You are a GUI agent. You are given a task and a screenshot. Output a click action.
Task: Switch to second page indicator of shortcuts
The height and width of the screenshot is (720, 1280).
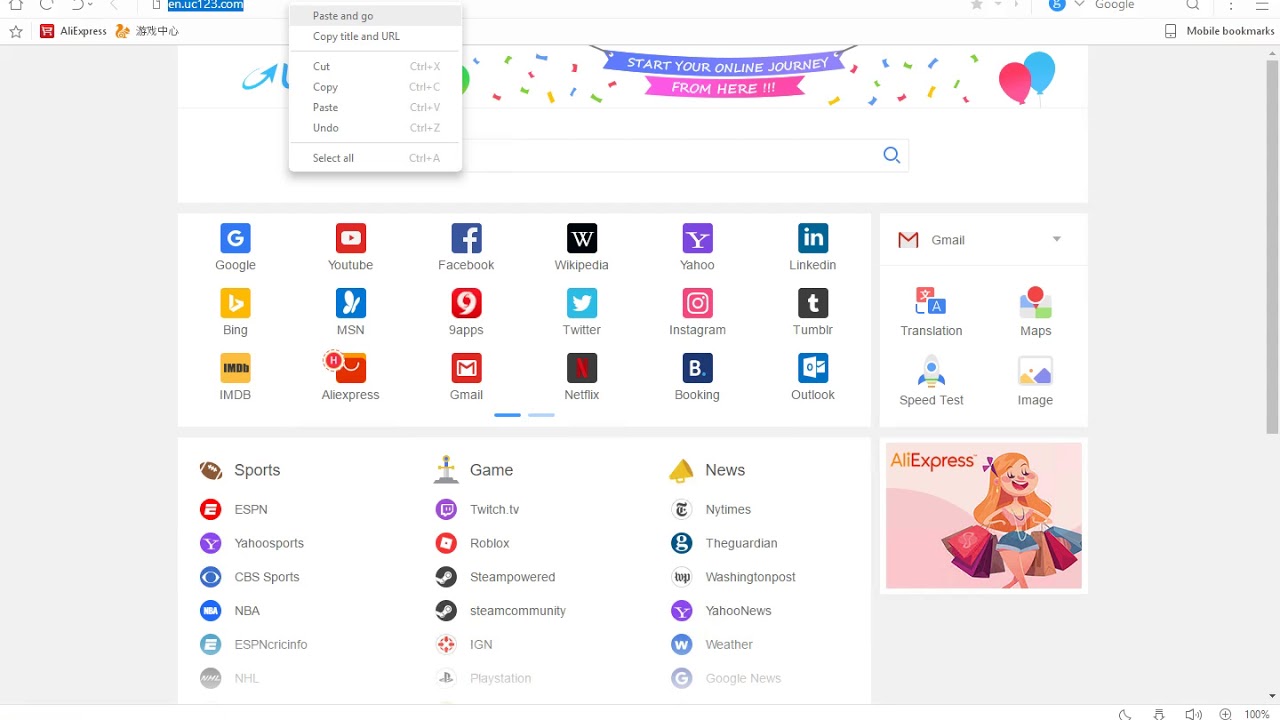pos(541,414)
